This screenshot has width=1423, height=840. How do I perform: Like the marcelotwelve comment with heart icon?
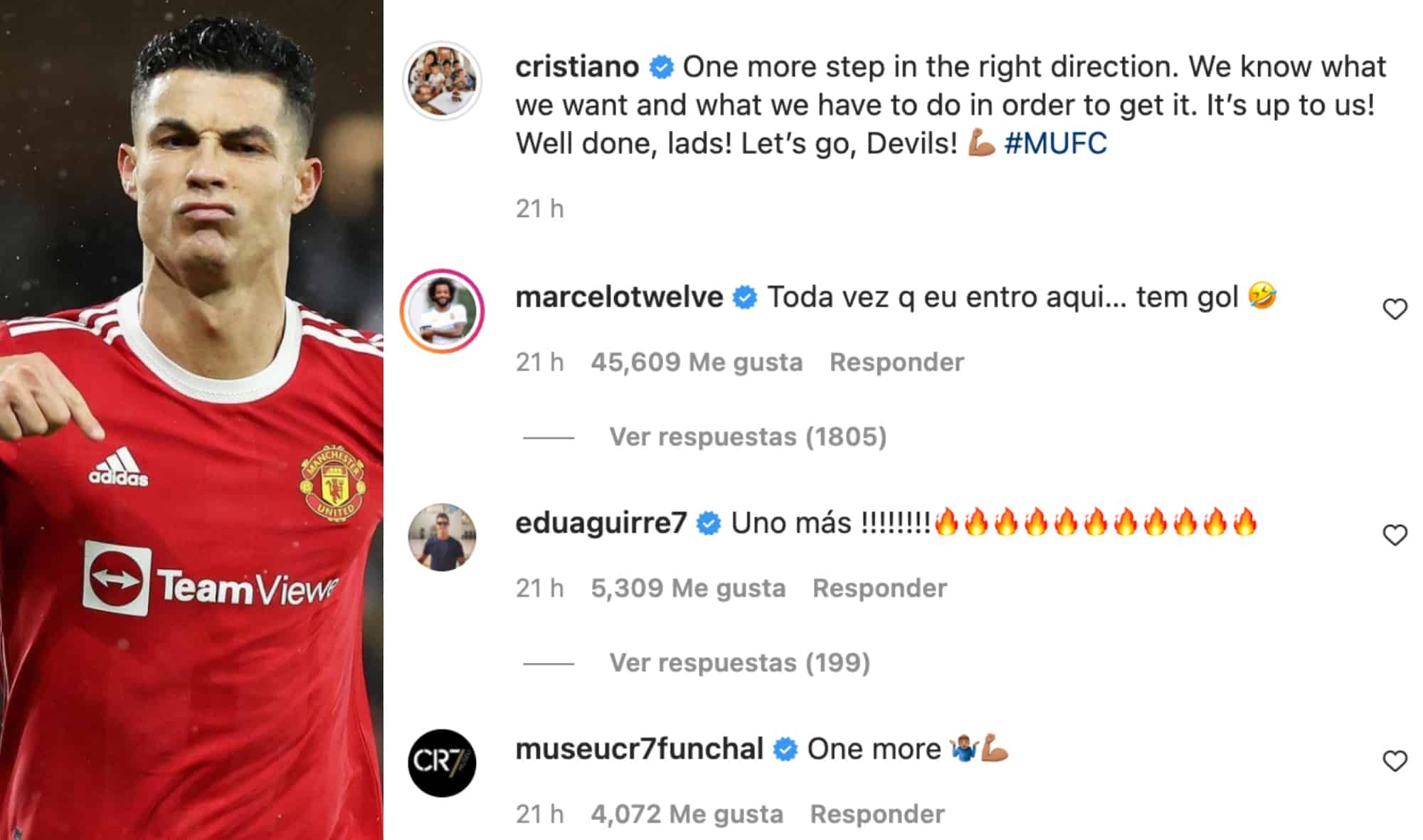pyautogui.click(x=1395, y=309)
